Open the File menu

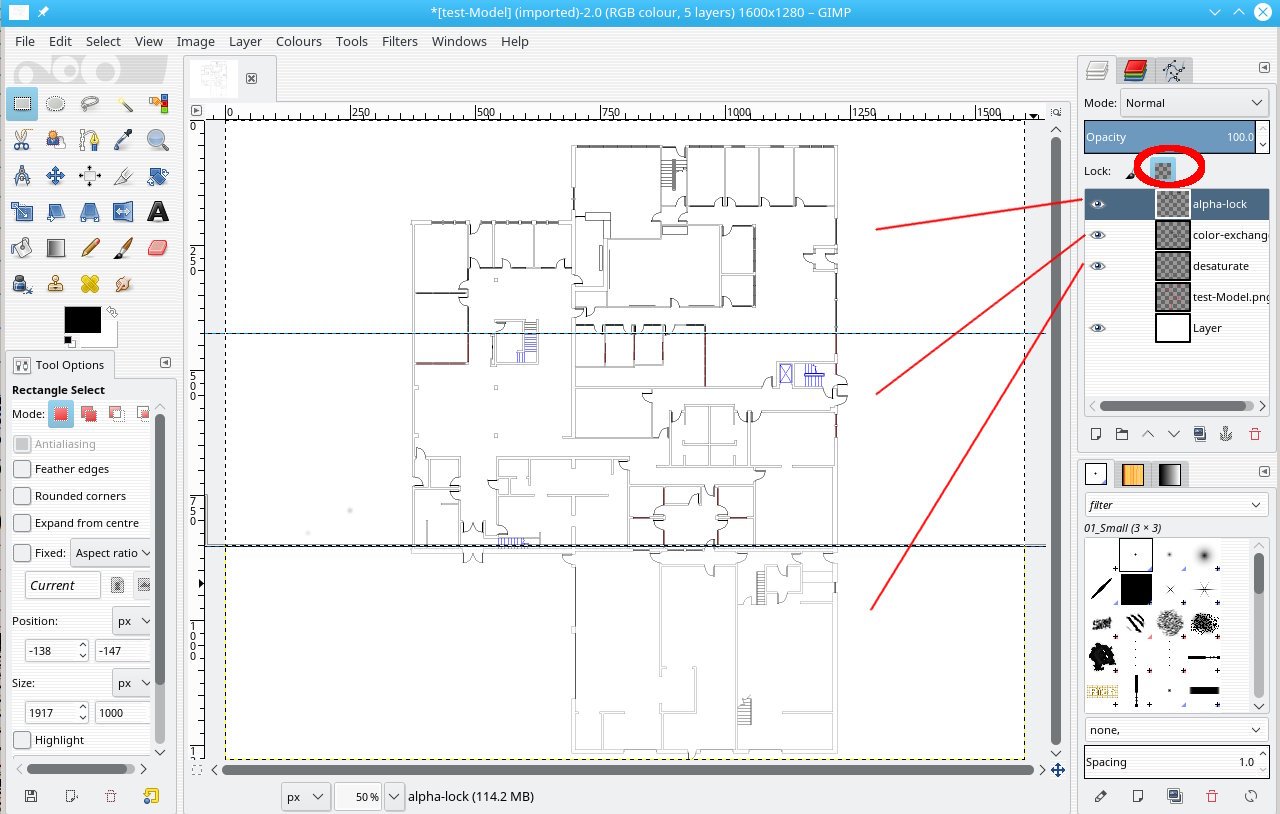point(25,41)
